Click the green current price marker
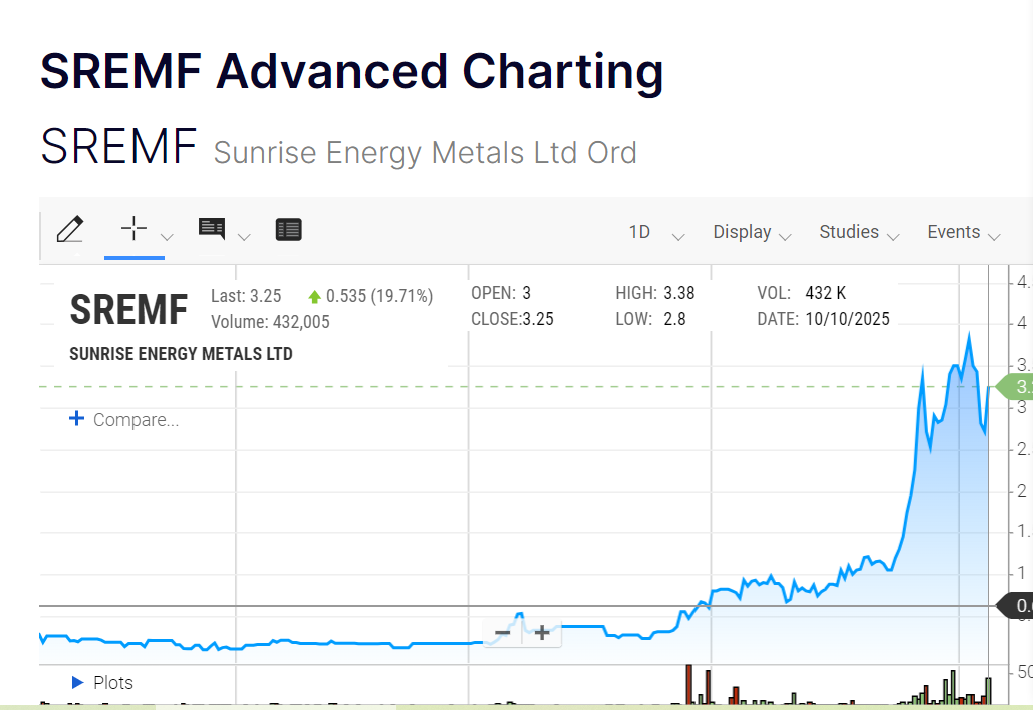Screen dimensions: 1033x710 (x=1015, y=386)
